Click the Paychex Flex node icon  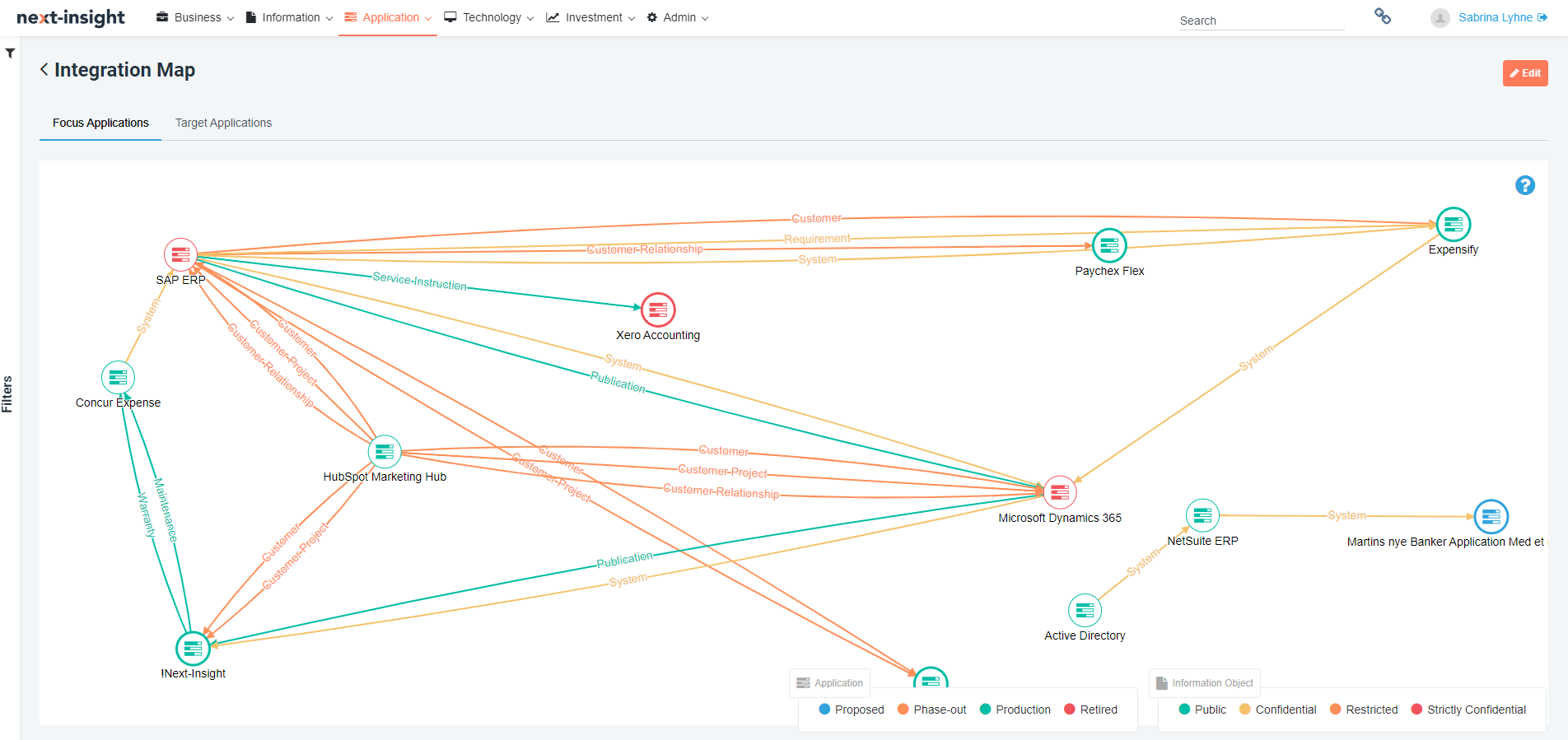[1109, 246]
